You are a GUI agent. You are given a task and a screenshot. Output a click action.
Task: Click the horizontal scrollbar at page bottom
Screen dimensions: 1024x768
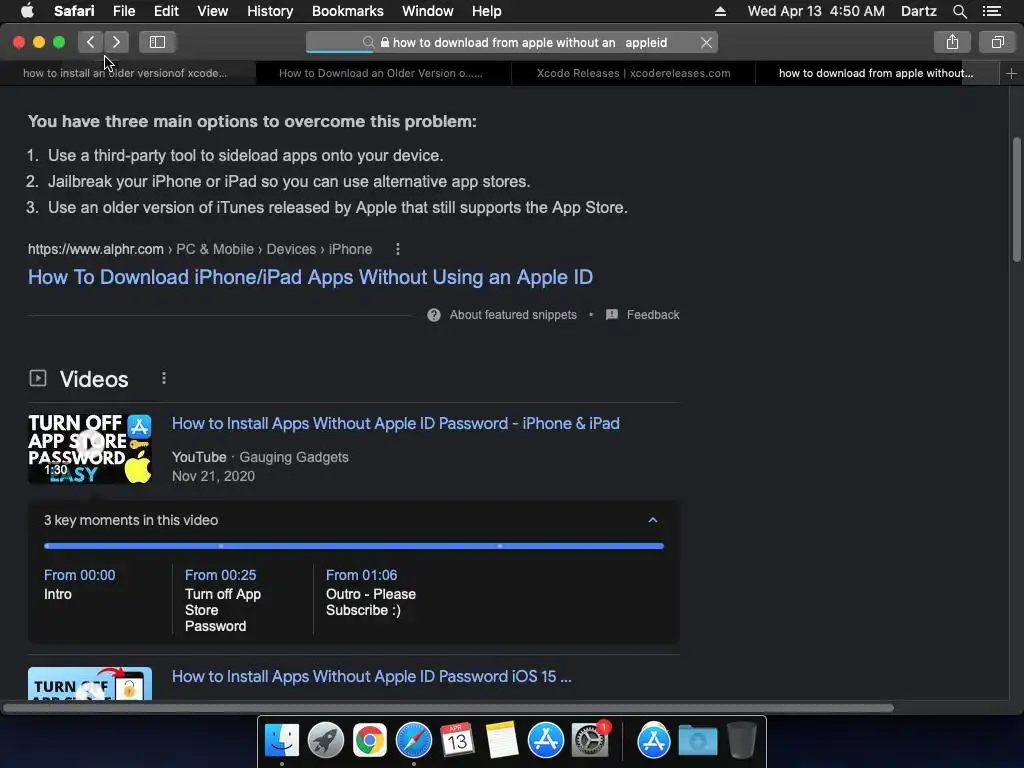pos(448,708)
